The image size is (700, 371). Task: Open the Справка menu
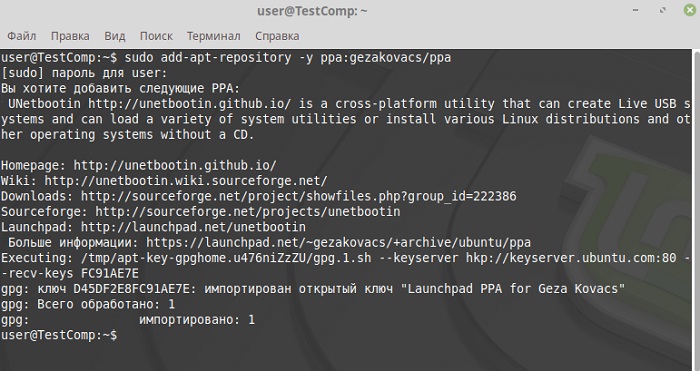(x=277, y=36)
